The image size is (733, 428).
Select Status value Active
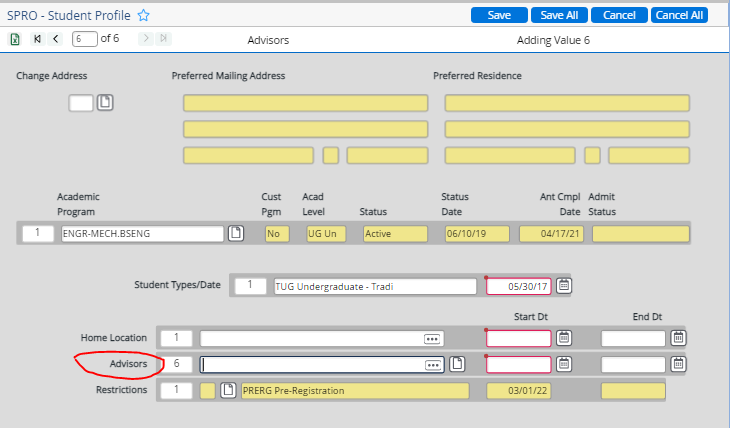pos(395,234)
